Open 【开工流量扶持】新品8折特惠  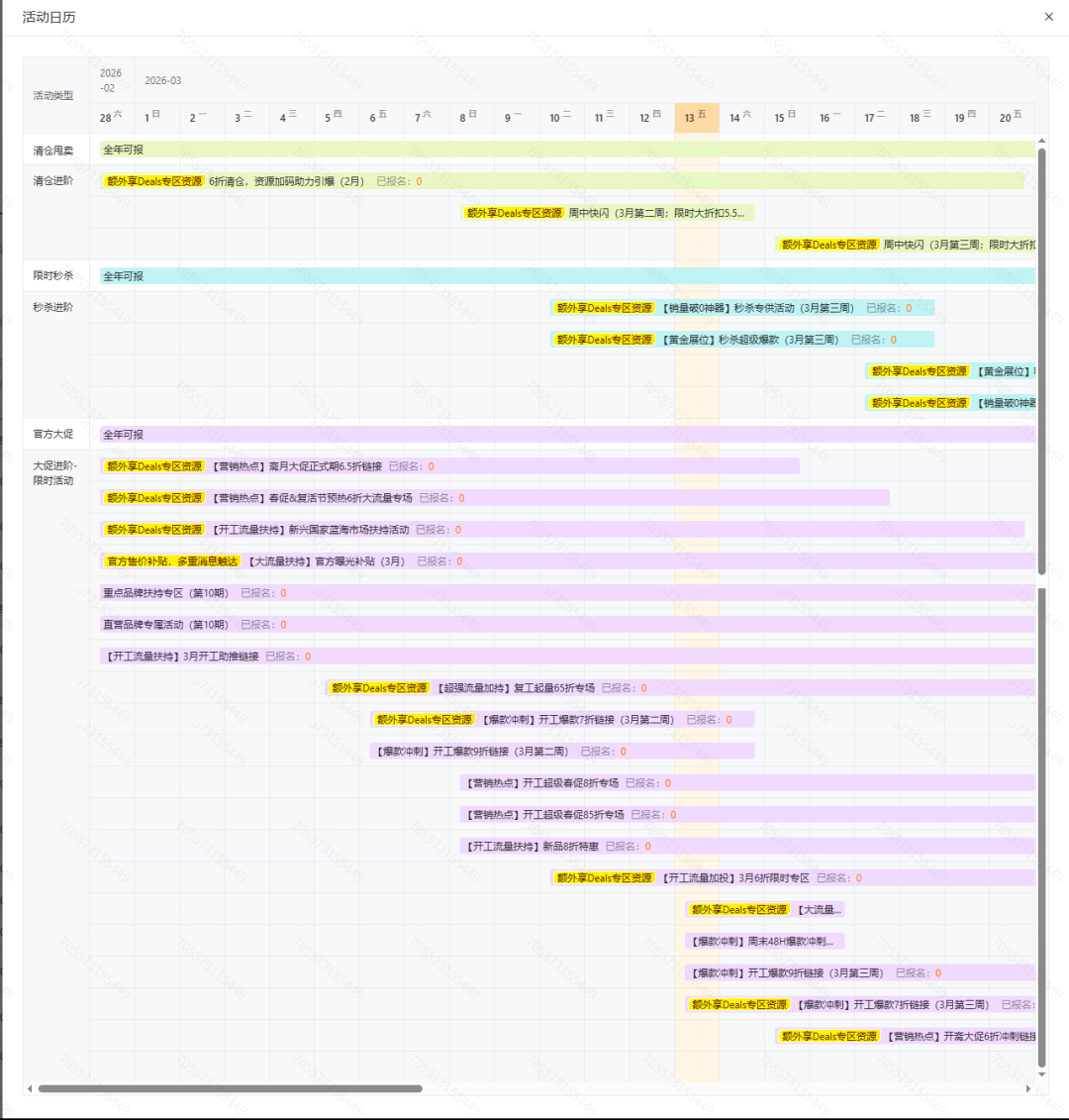pos(747,847)
